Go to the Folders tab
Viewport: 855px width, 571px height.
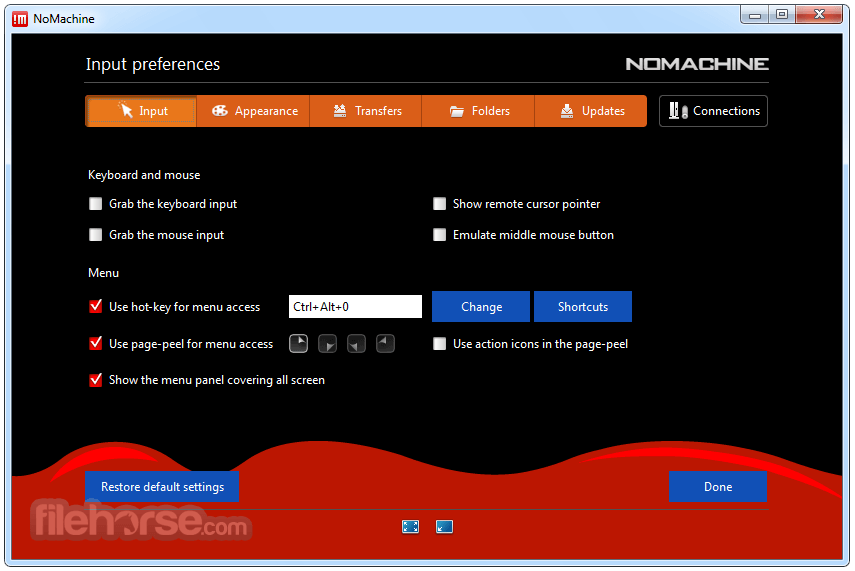(478, 111)
